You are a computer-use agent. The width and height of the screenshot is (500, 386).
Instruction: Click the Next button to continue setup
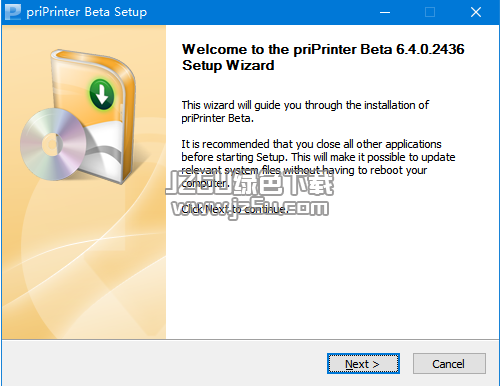pos(363,364)
